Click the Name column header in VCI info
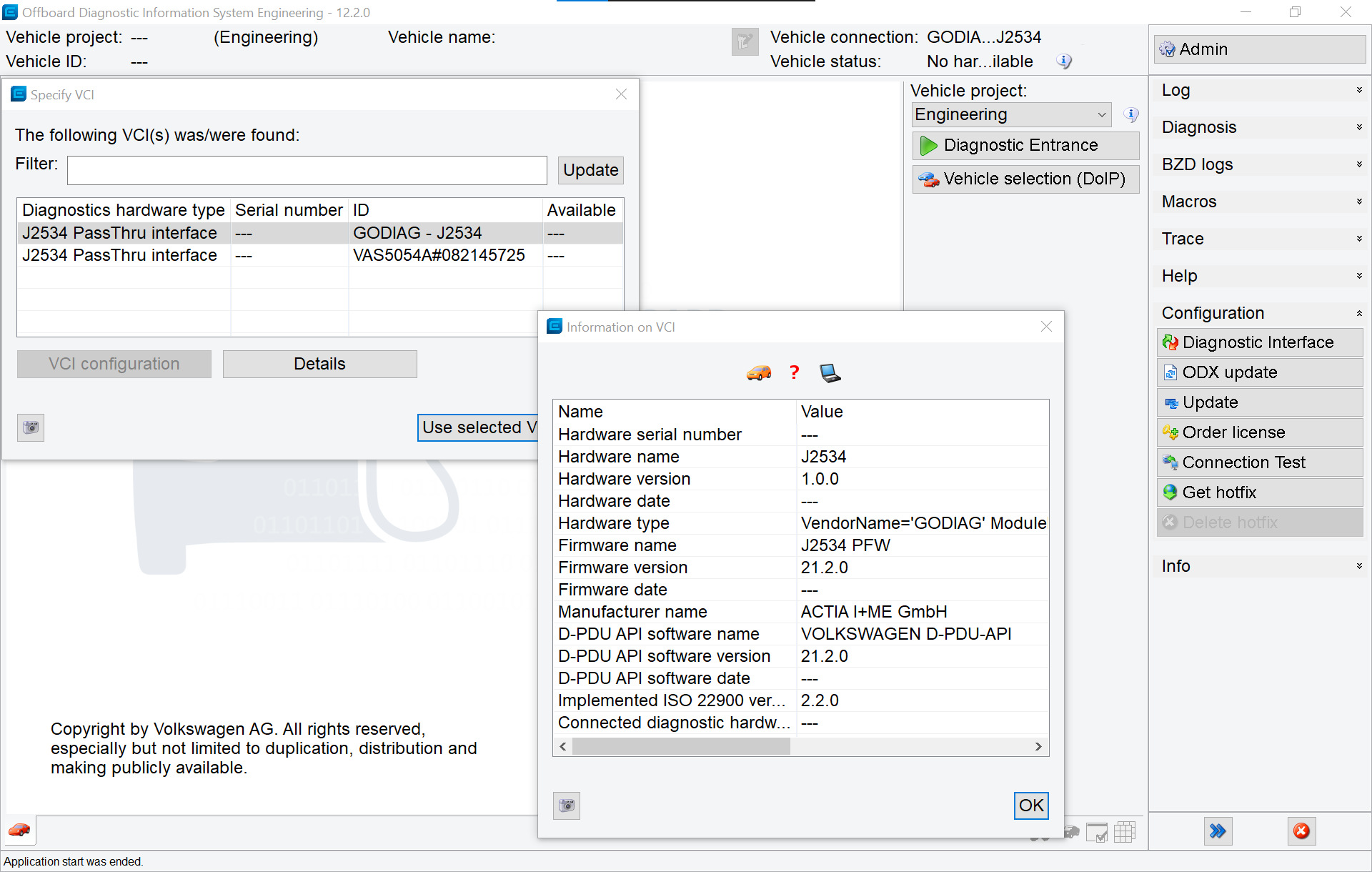 675,412
